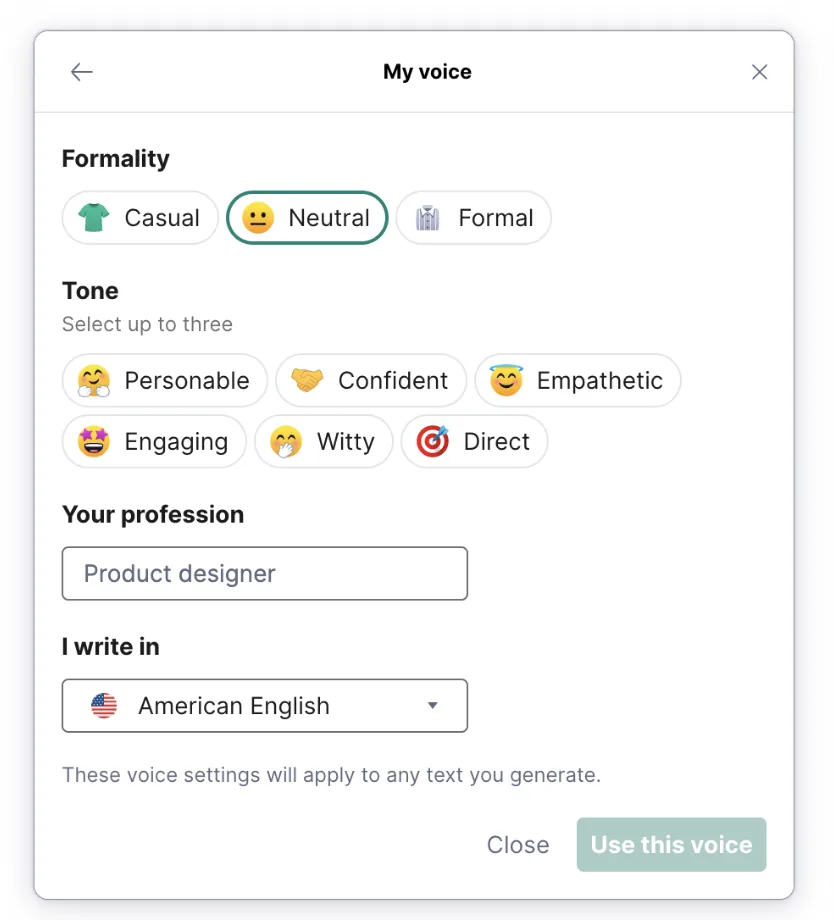Click the halo face Empathetic emoji
The height and width of the screenshot is (920, 834).
coord(506,381)
